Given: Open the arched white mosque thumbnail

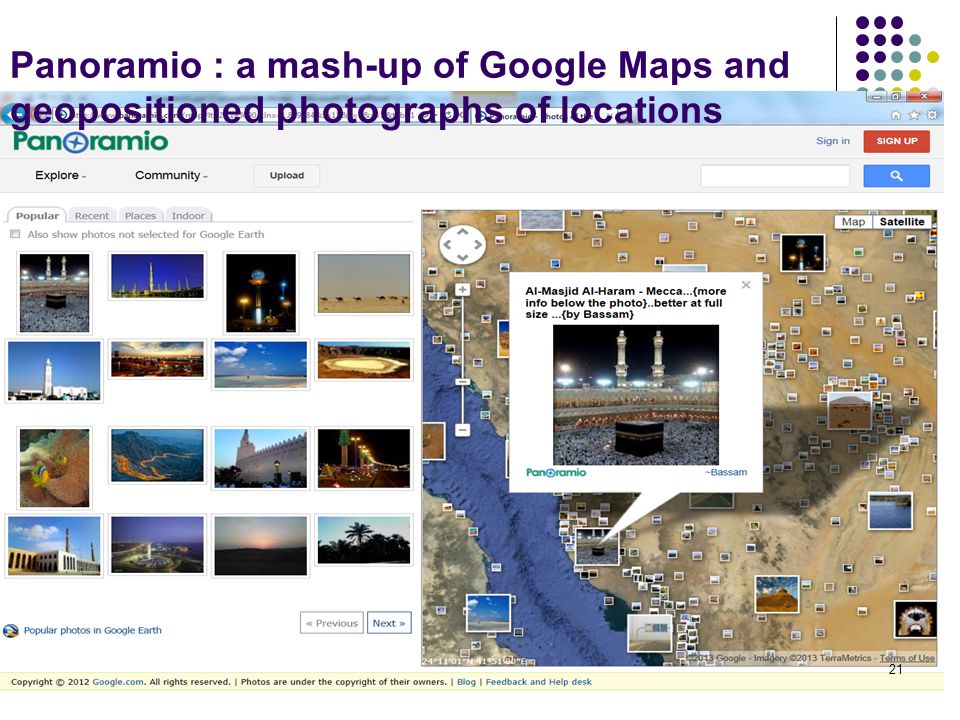Looking at the screenshot, I should [x=54, y=546].
